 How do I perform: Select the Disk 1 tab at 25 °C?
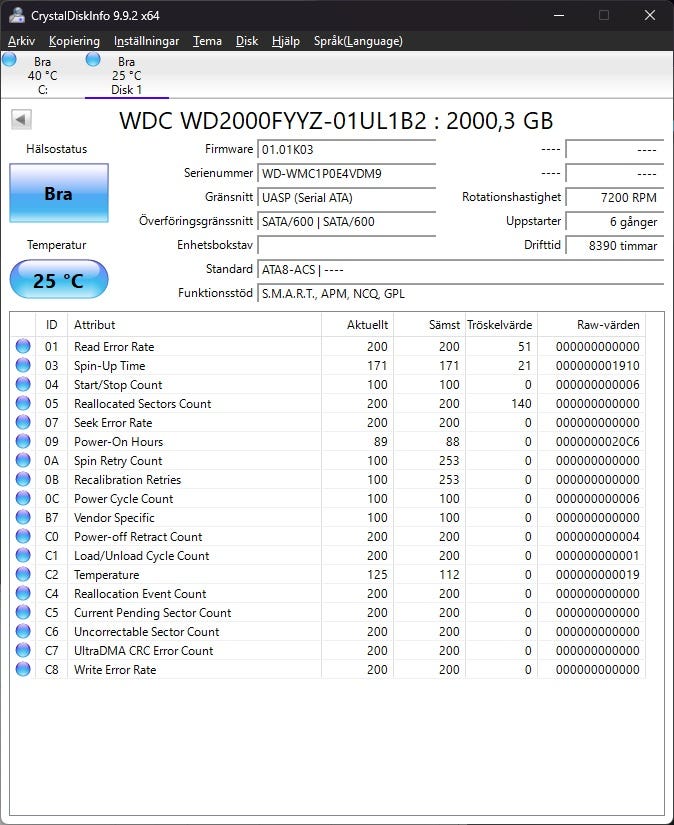pos(127,75)
